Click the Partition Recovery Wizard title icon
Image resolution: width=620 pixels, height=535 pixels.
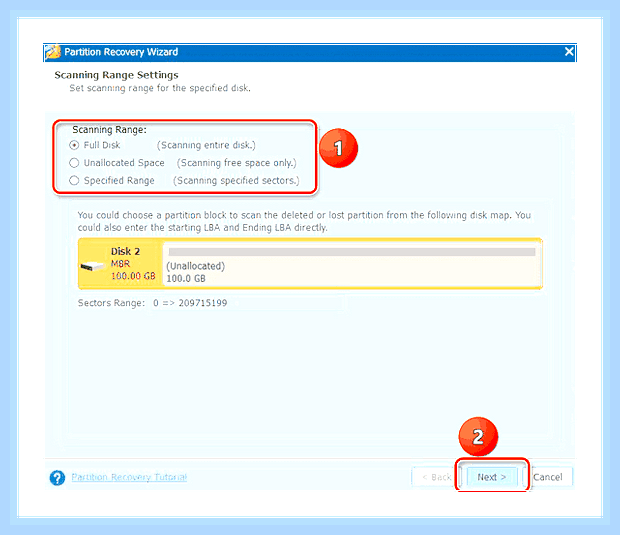(53, 52)
